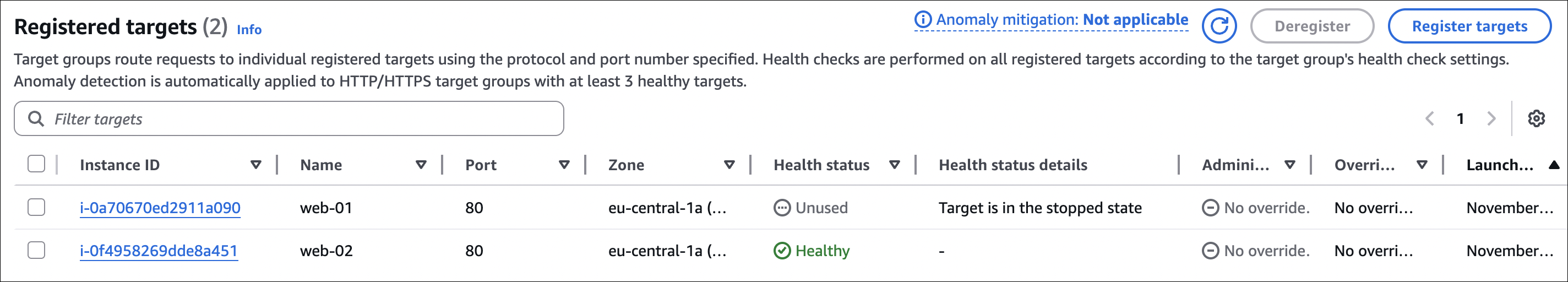This screenshot has height=282, width=1568.
Task: Click the Register targets button
Action: click(1469, 26)
